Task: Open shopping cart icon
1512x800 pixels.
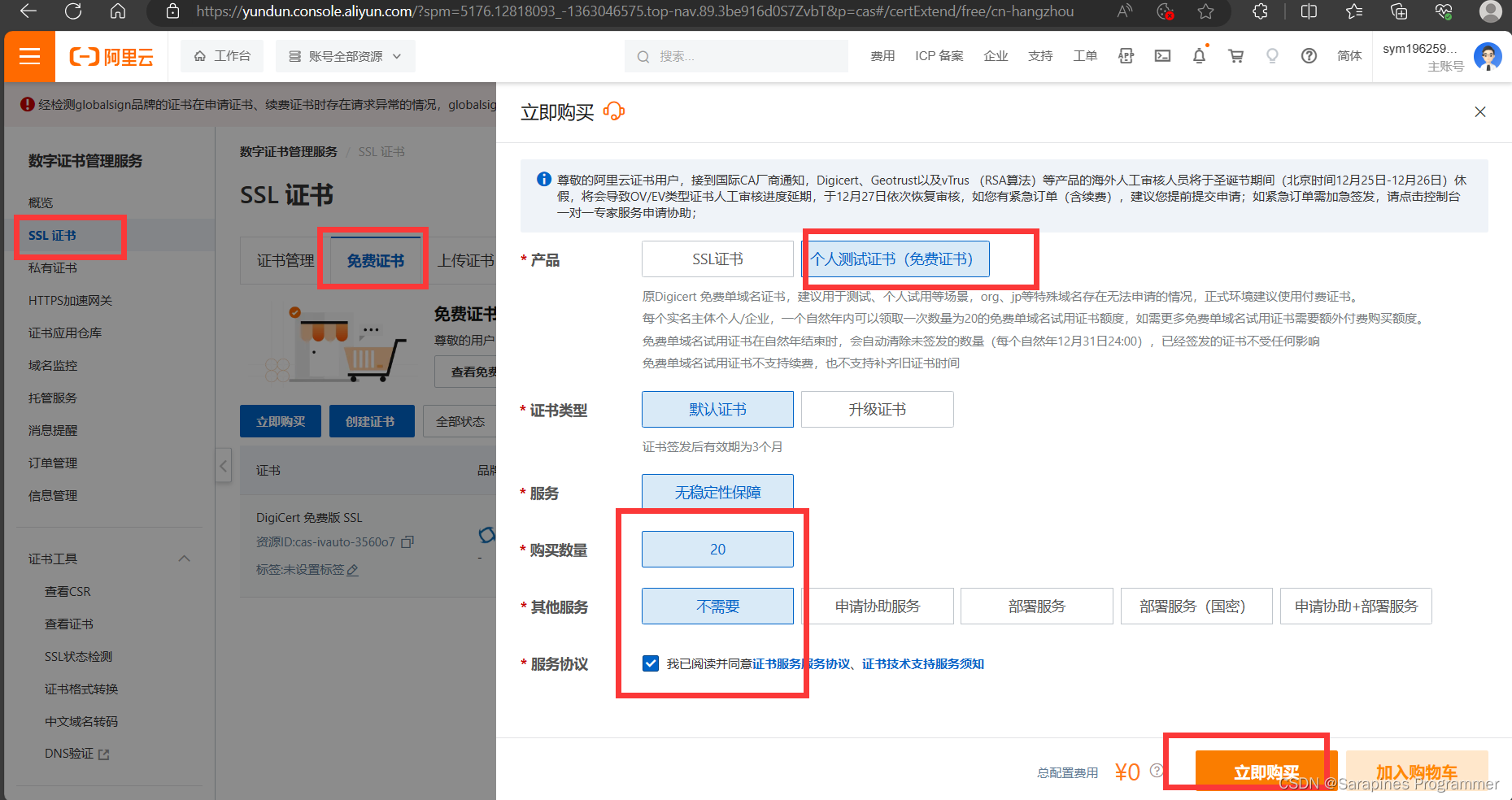Action: pyautogui.click(x=1235, y=56)
